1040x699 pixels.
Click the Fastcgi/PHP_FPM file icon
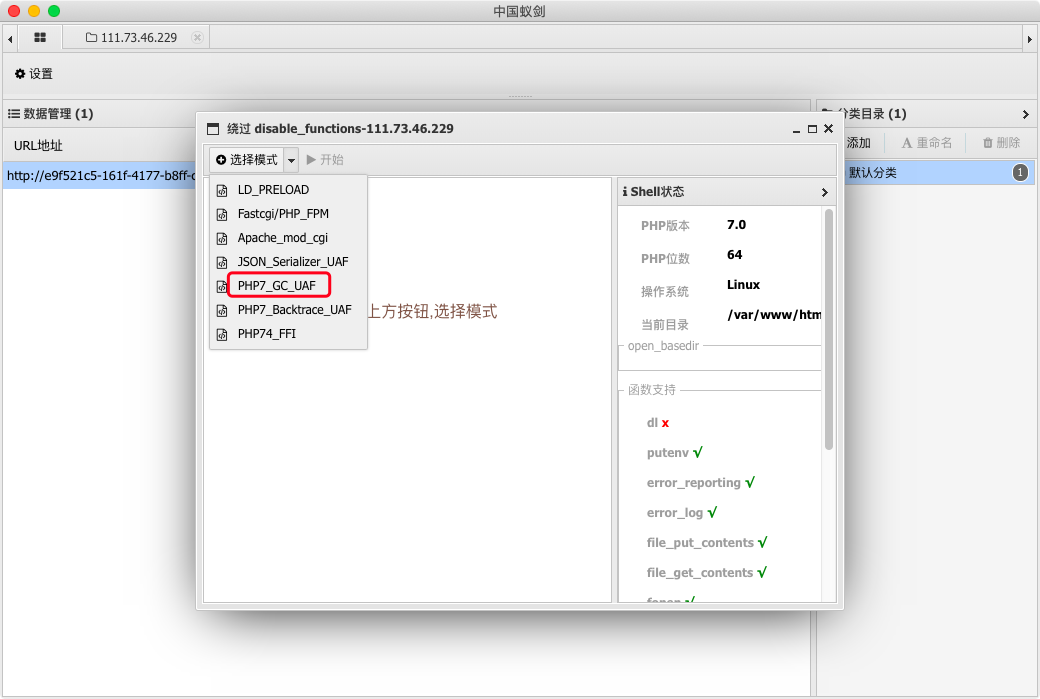[x=222, y=214]
